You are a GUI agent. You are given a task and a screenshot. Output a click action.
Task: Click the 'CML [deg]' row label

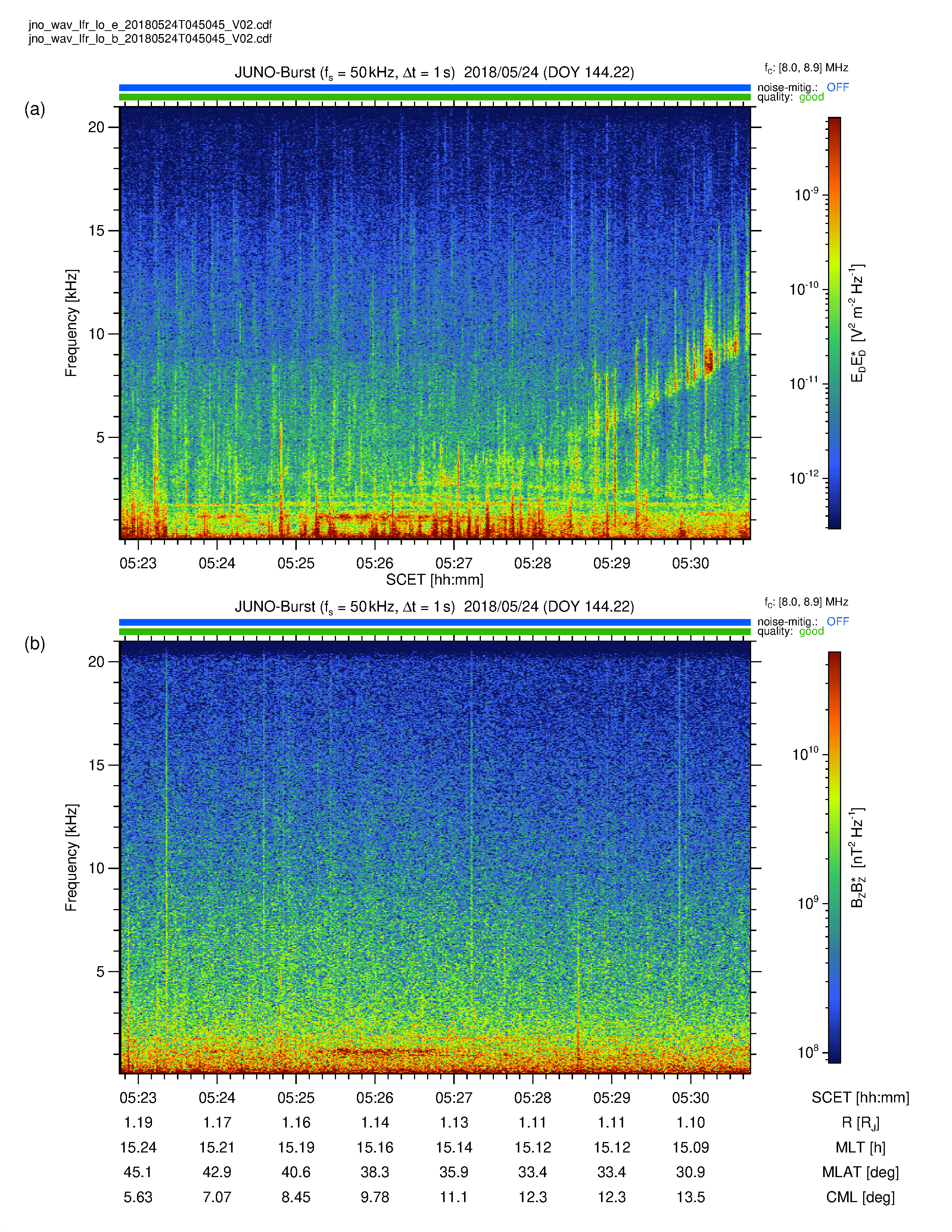[860, 1197]
